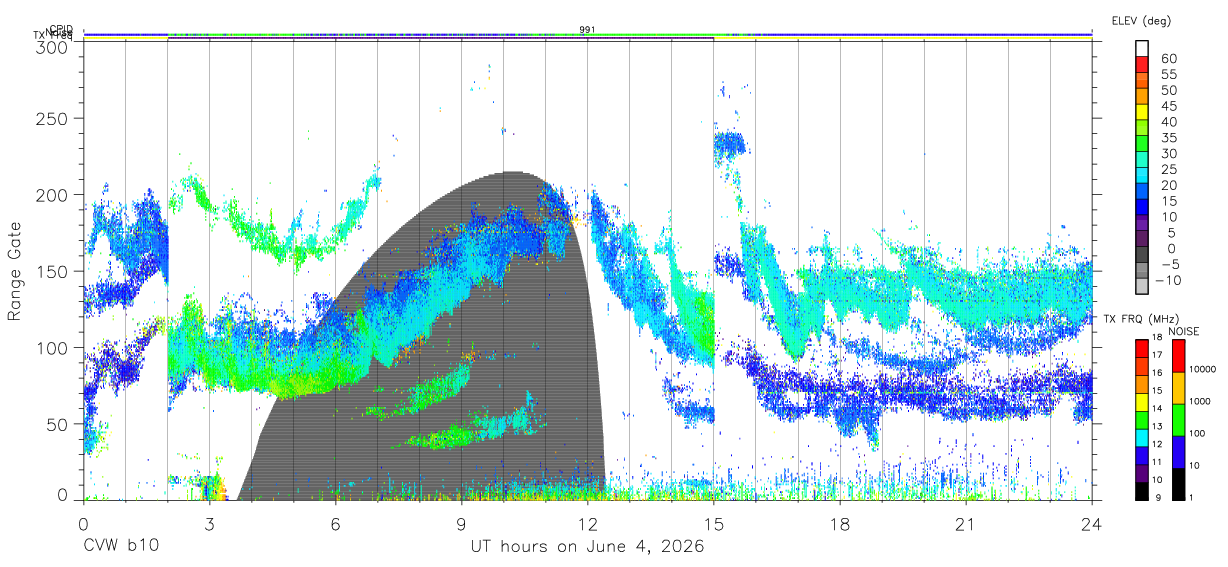Viewport: 1228px width, 567px height.
Task: Click the "10000" NOISE legend value
Action: point(1204,371)
